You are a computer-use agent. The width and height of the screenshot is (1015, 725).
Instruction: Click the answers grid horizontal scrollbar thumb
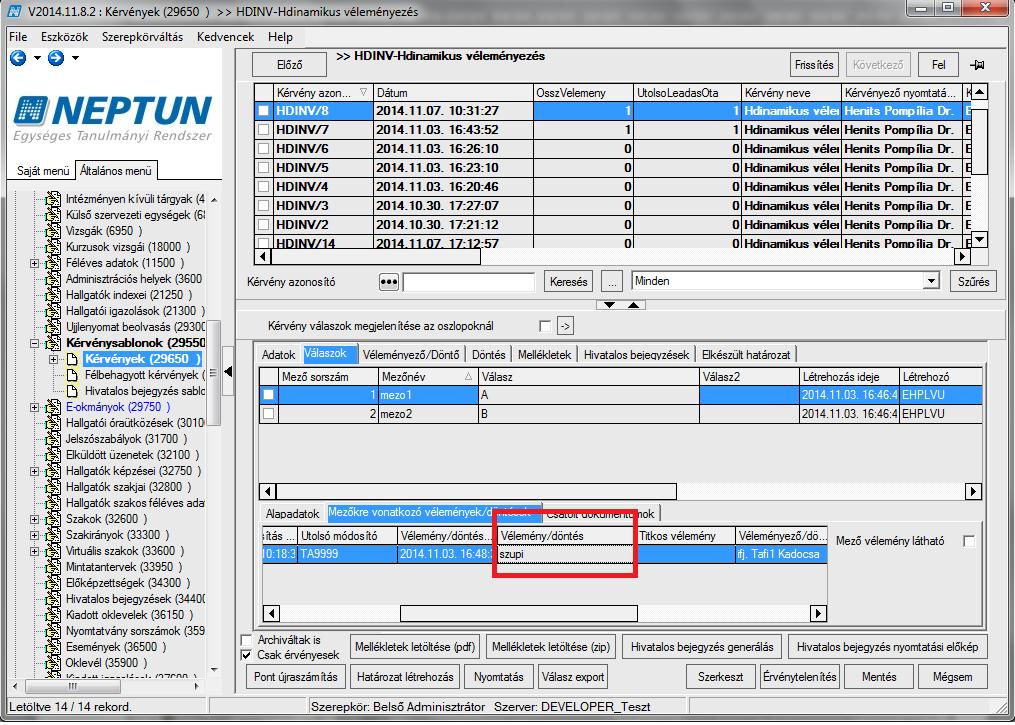point(474,491)
